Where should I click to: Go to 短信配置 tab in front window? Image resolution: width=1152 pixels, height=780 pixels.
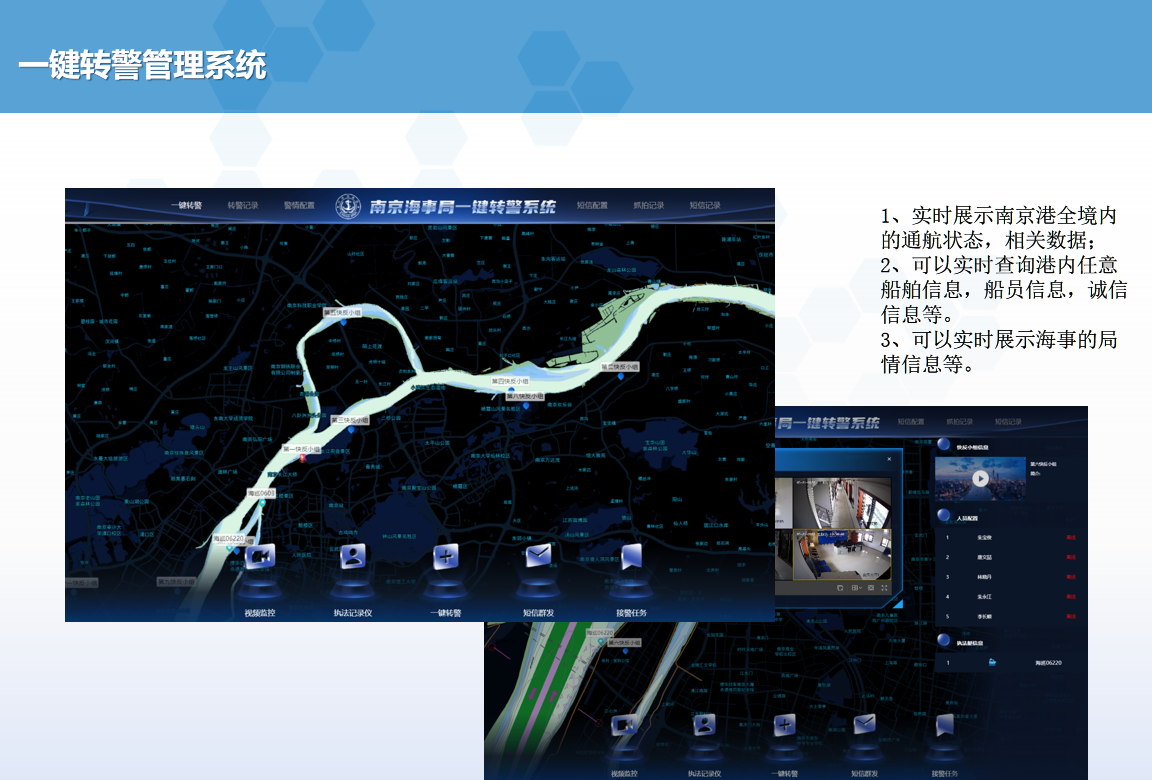tap(592, 206)
